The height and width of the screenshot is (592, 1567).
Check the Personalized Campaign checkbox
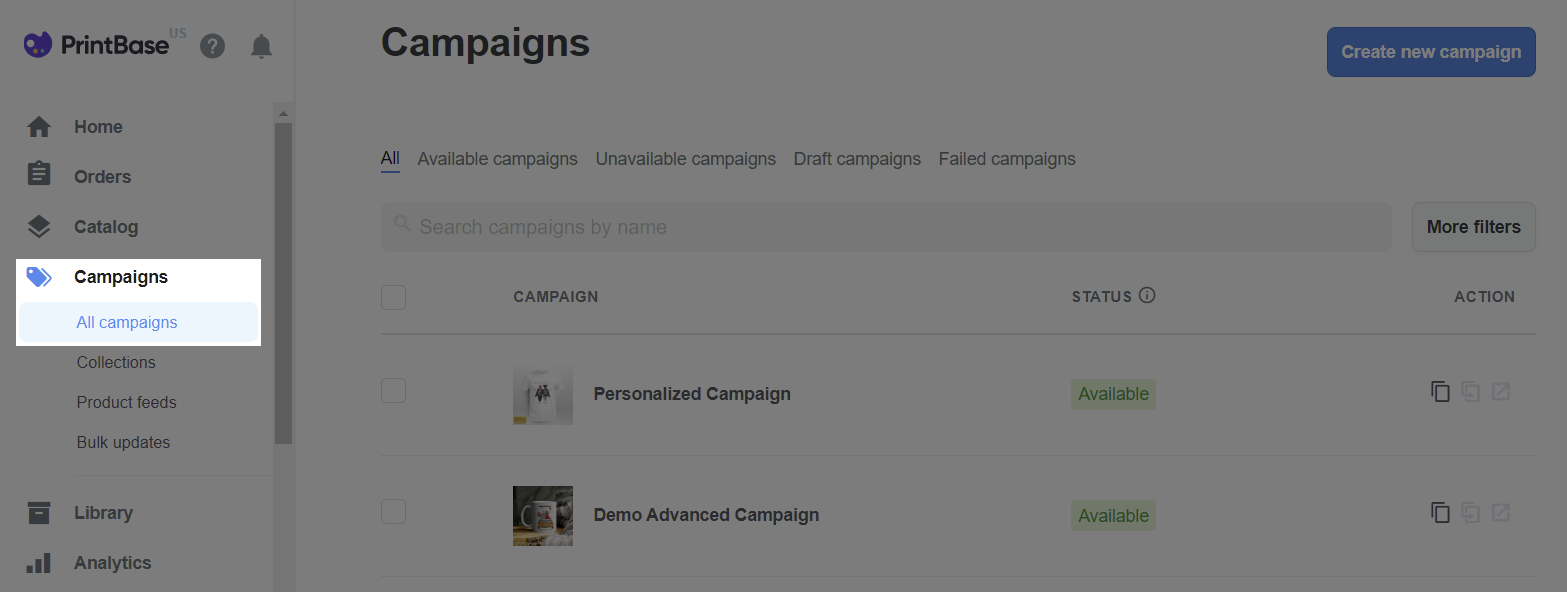pos(393,391)
